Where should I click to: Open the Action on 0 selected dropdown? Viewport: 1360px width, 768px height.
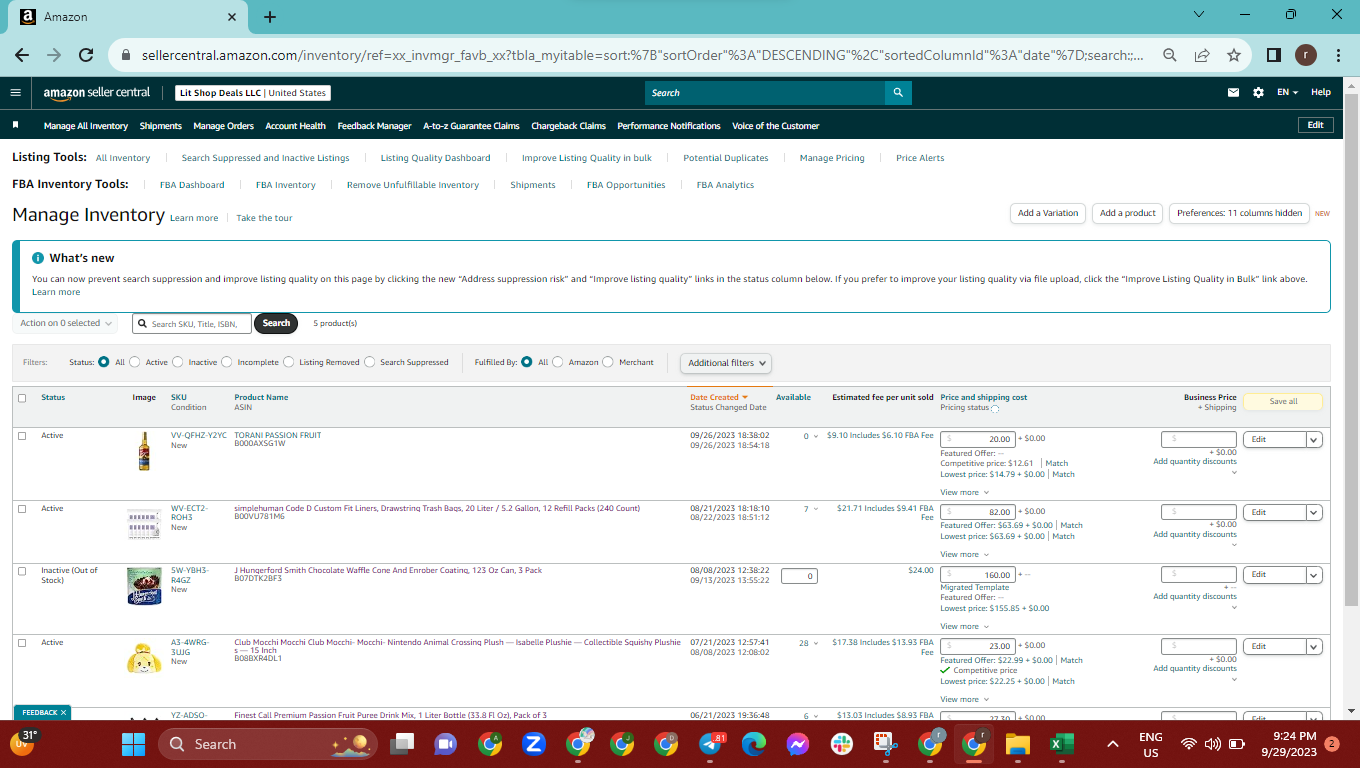coord(66,323)
